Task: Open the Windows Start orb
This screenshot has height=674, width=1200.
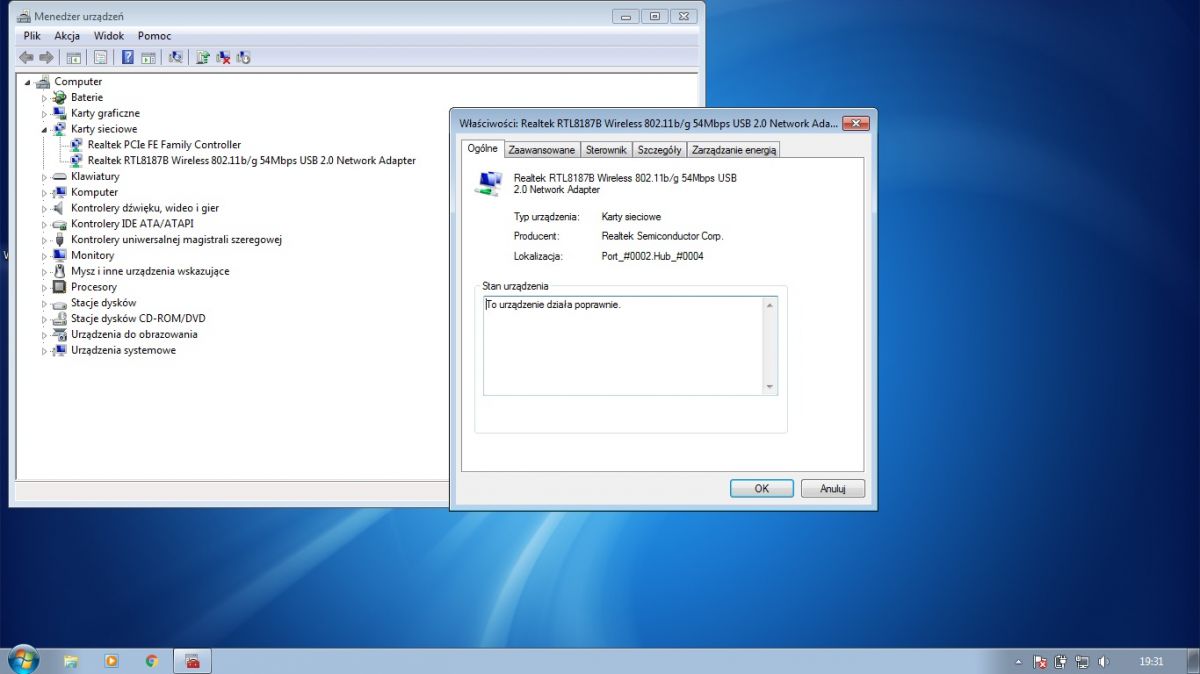Action: (x=22, y=660)
